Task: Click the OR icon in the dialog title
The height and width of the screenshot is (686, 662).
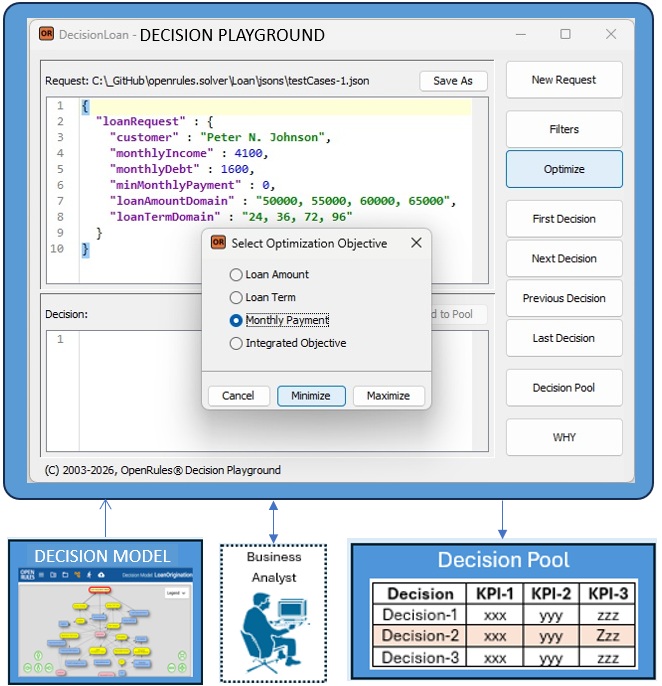Action: click(x=218, y=243)
